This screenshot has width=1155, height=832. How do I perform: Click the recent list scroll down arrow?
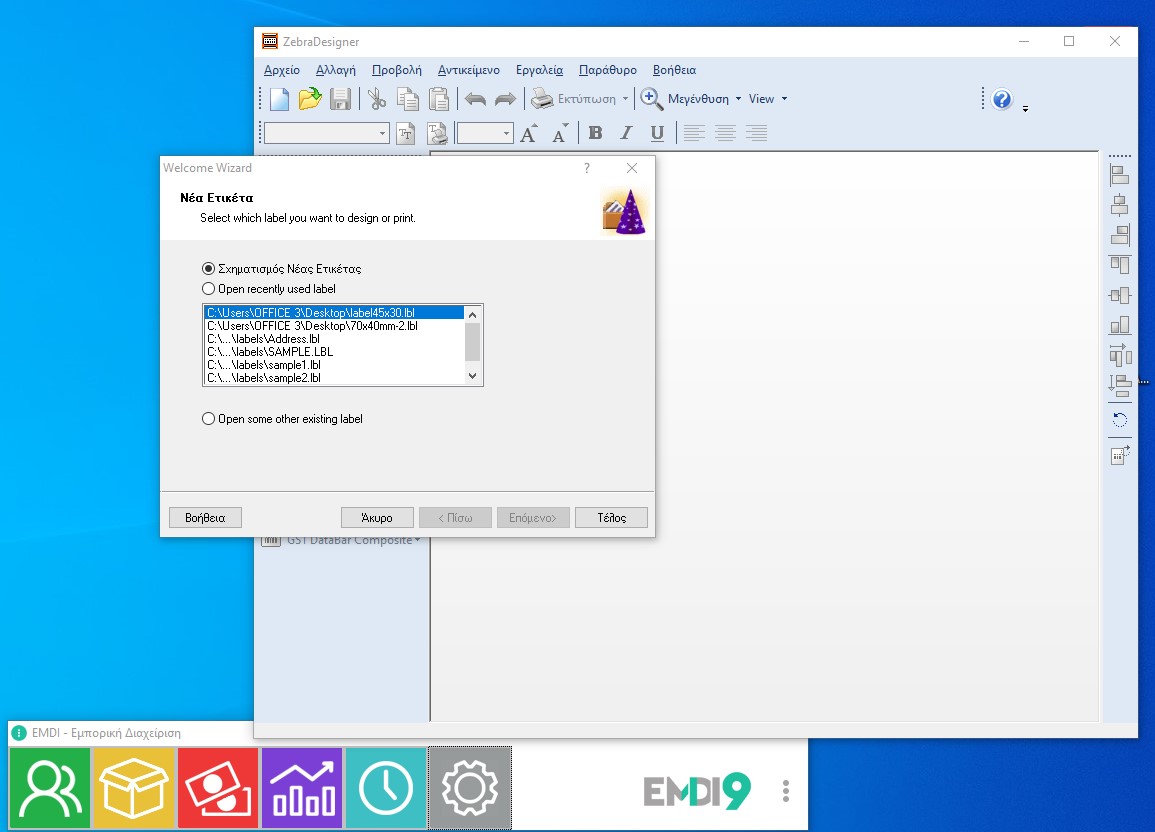[473, 376]
